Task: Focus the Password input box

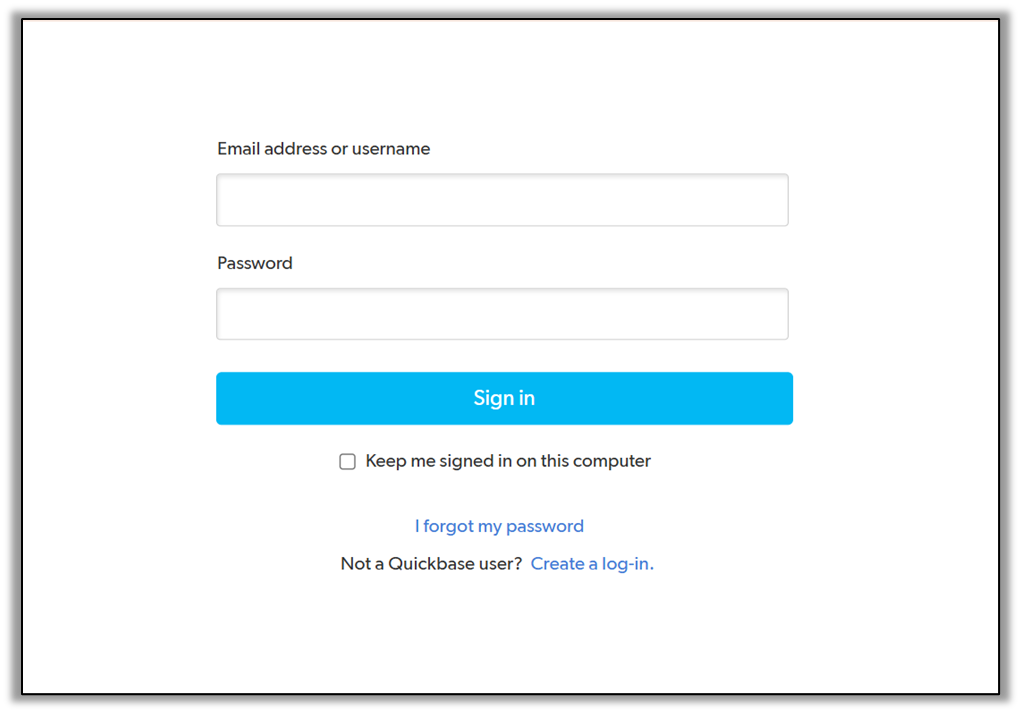Action: [502, 314]
